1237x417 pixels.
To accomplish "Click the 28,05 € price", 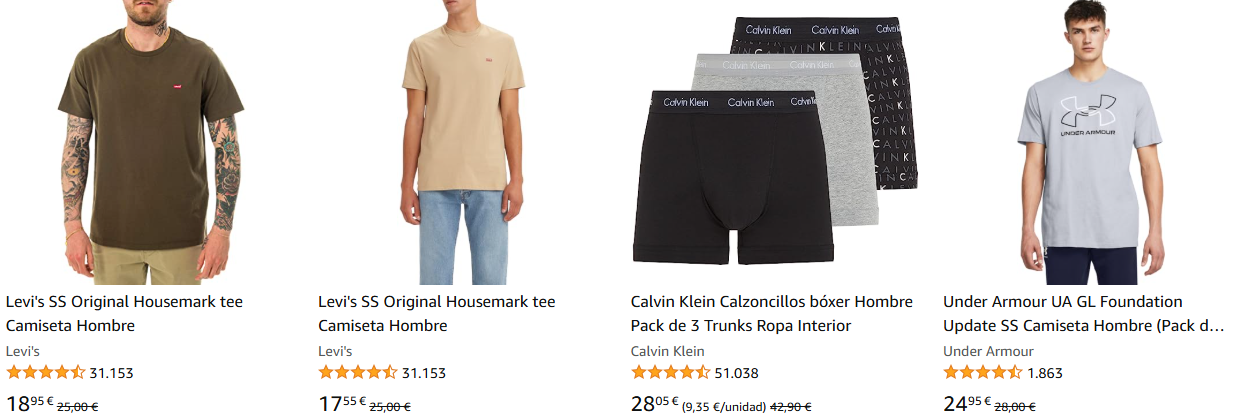I will coord(654,404).
